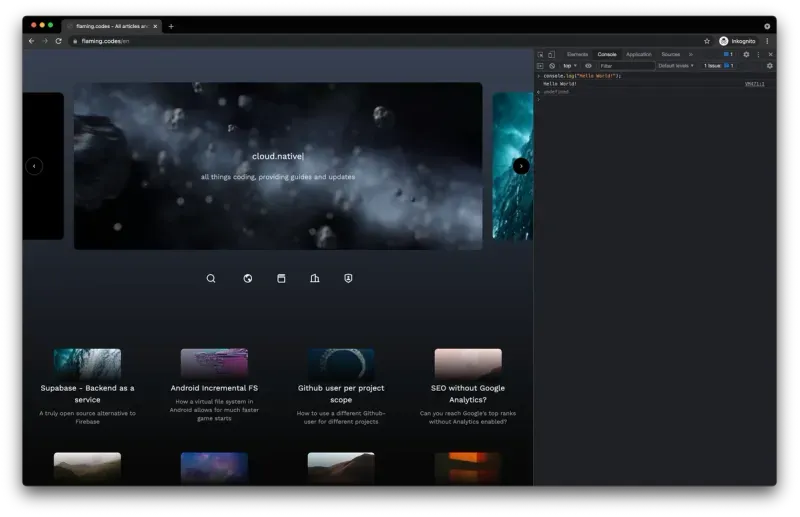This screenshot has height=517, width=800.
Task: Open the top JavaScript context dropdown
Action: click(570, 66)
